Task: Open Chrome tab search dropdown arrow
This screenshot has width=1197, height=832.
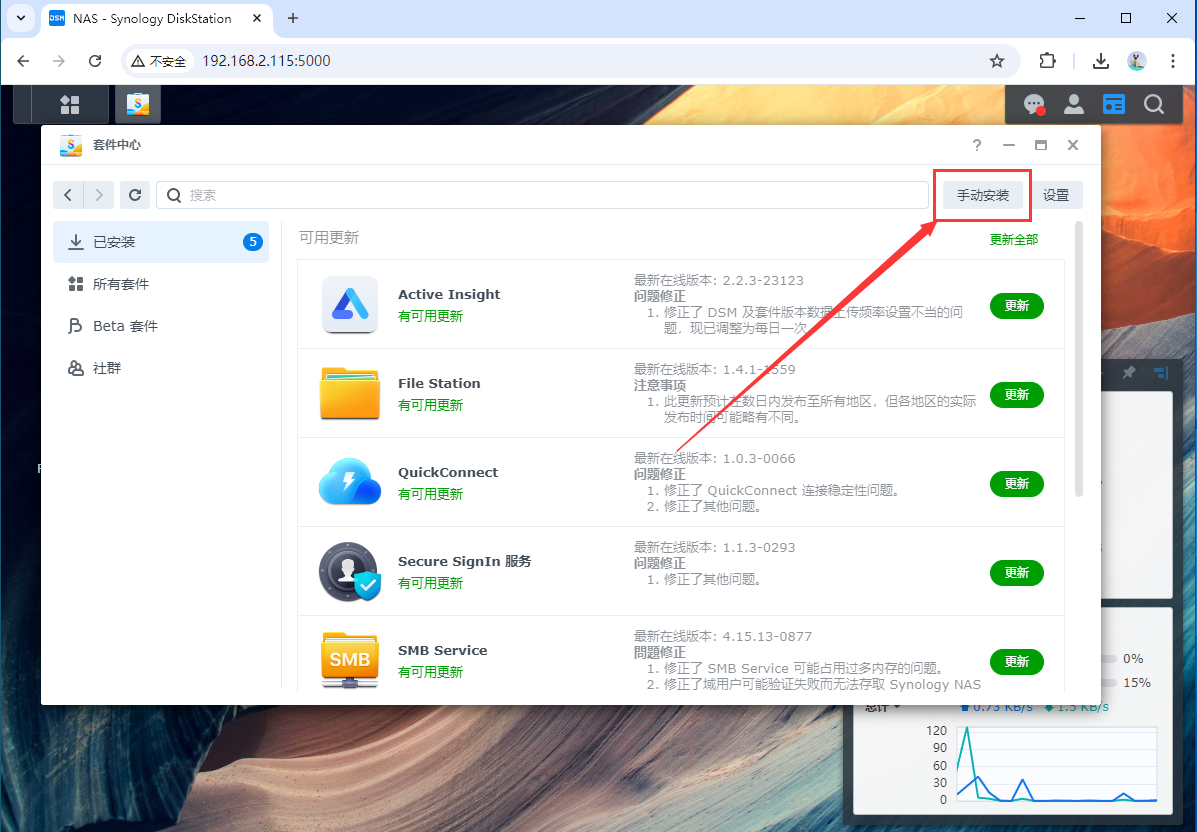Action: (x=21, y=18)
